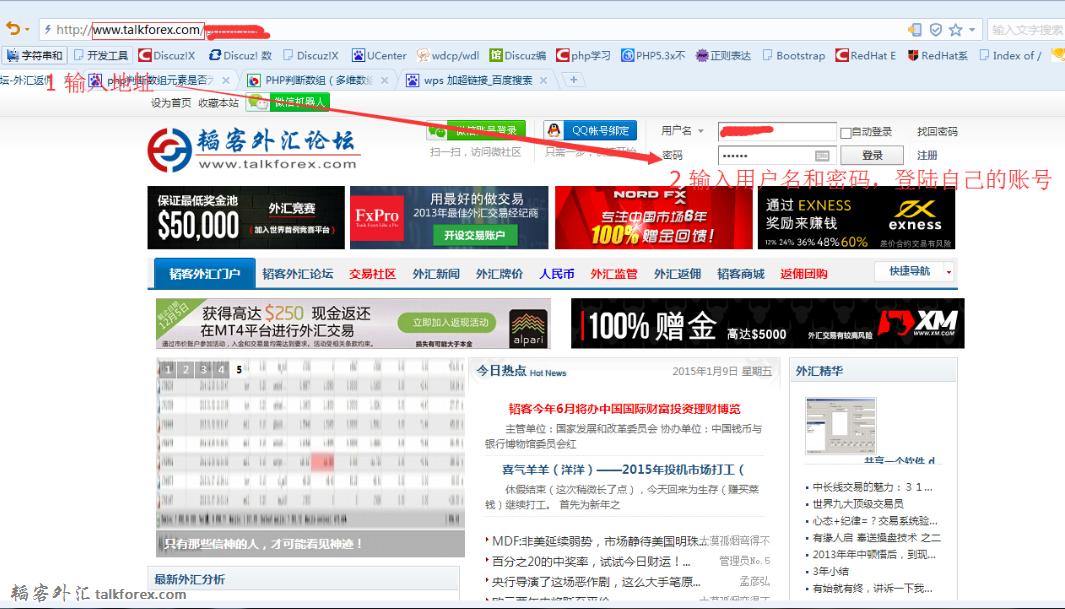Click the 注册 register link
Screen dimensions: 1065x609
[927, 155]
